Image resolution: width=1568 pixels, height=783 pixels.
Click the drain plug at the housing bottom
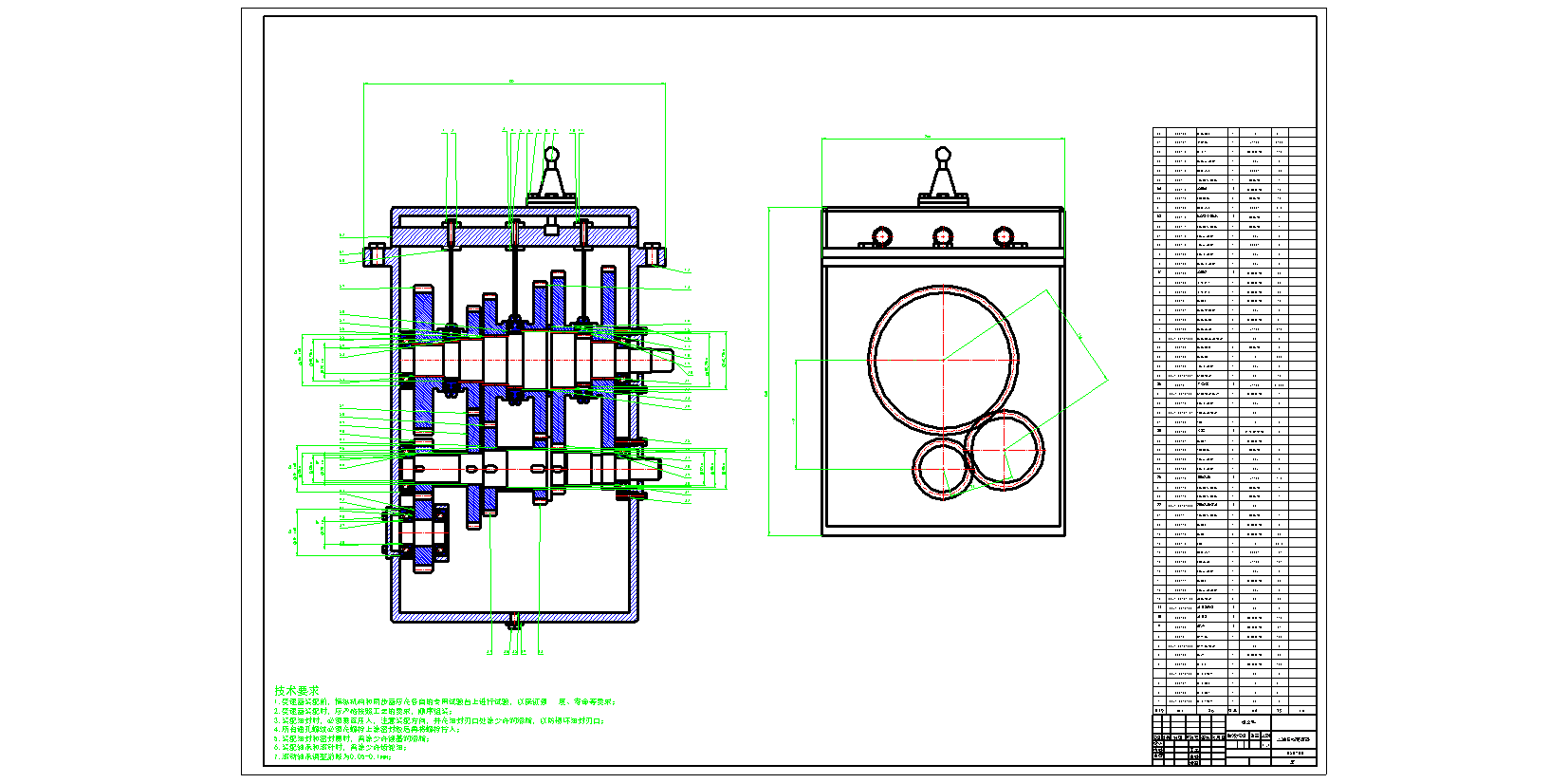513,622
